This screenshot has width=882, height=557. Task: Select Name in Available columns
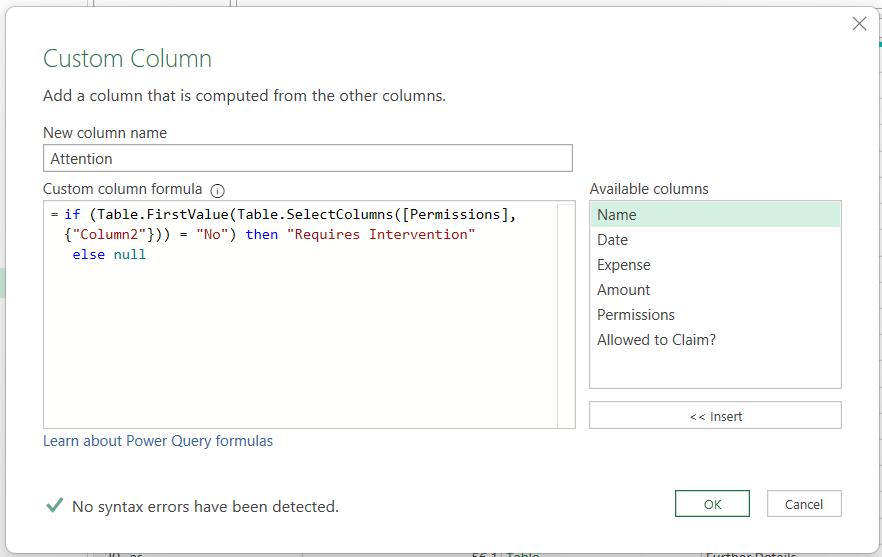(x=715, y=215)
